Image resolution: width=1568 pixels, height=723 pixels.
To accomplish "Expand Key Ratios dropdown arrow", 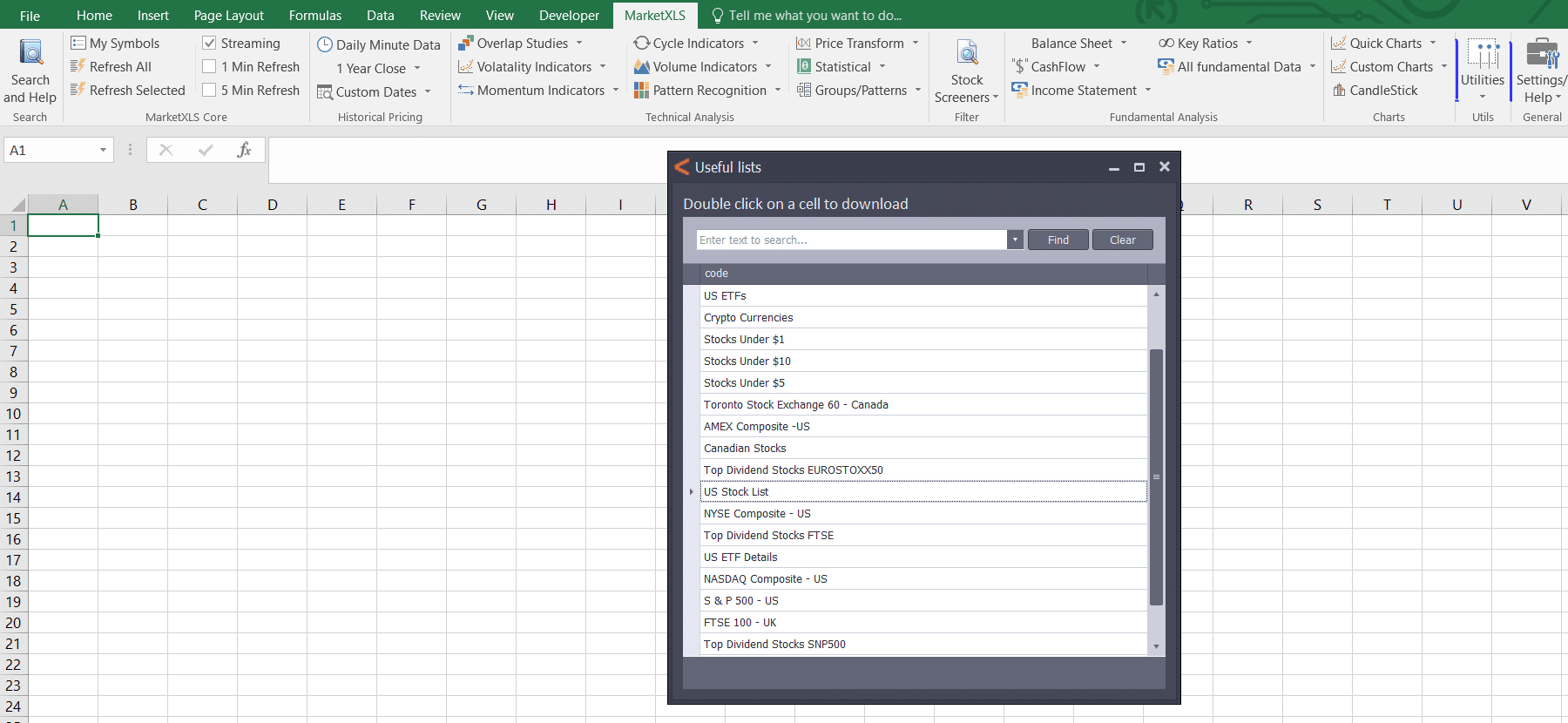I will [1249, 43].
